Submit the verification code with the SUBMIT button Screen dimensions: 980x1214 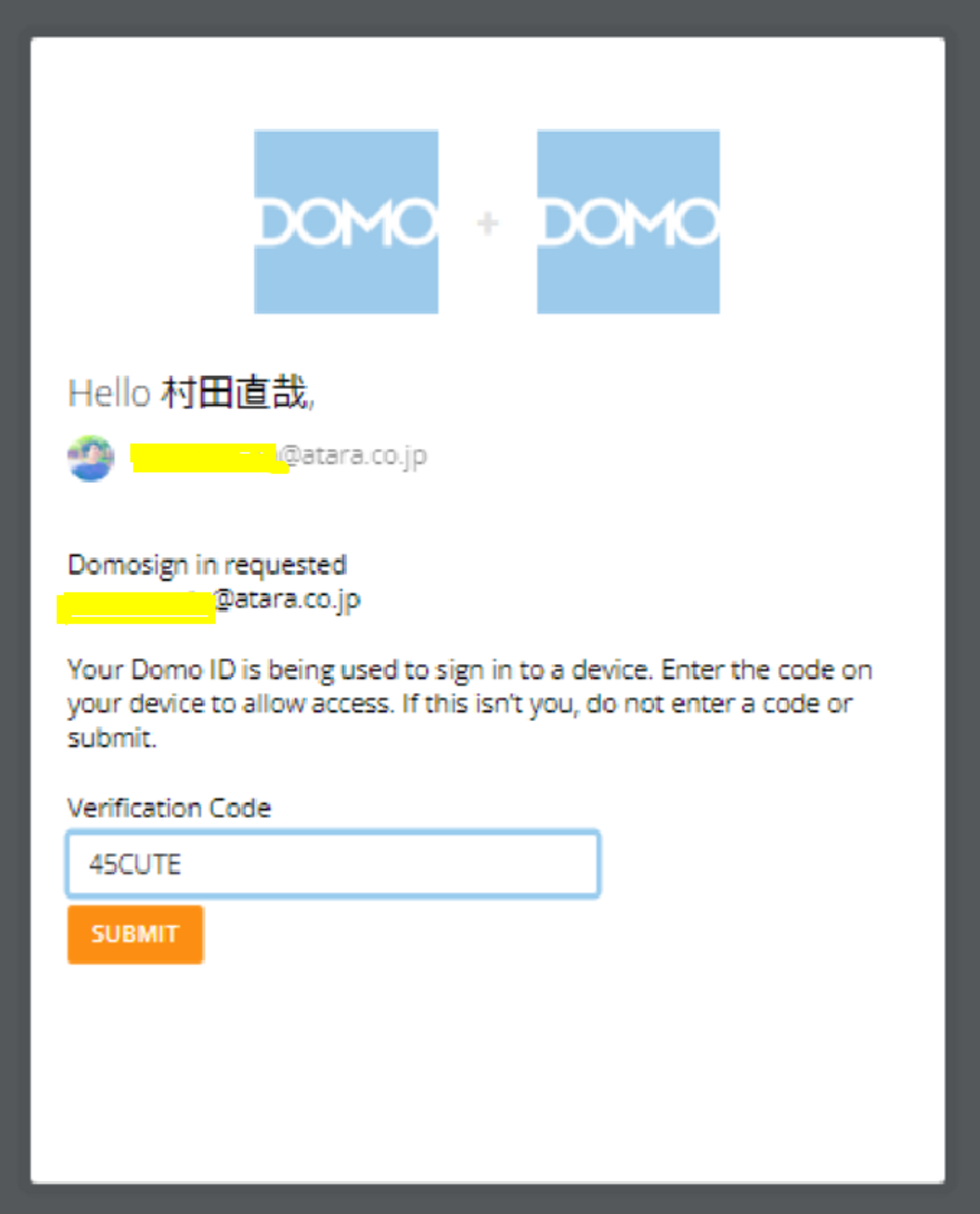(x=135, y=935)
